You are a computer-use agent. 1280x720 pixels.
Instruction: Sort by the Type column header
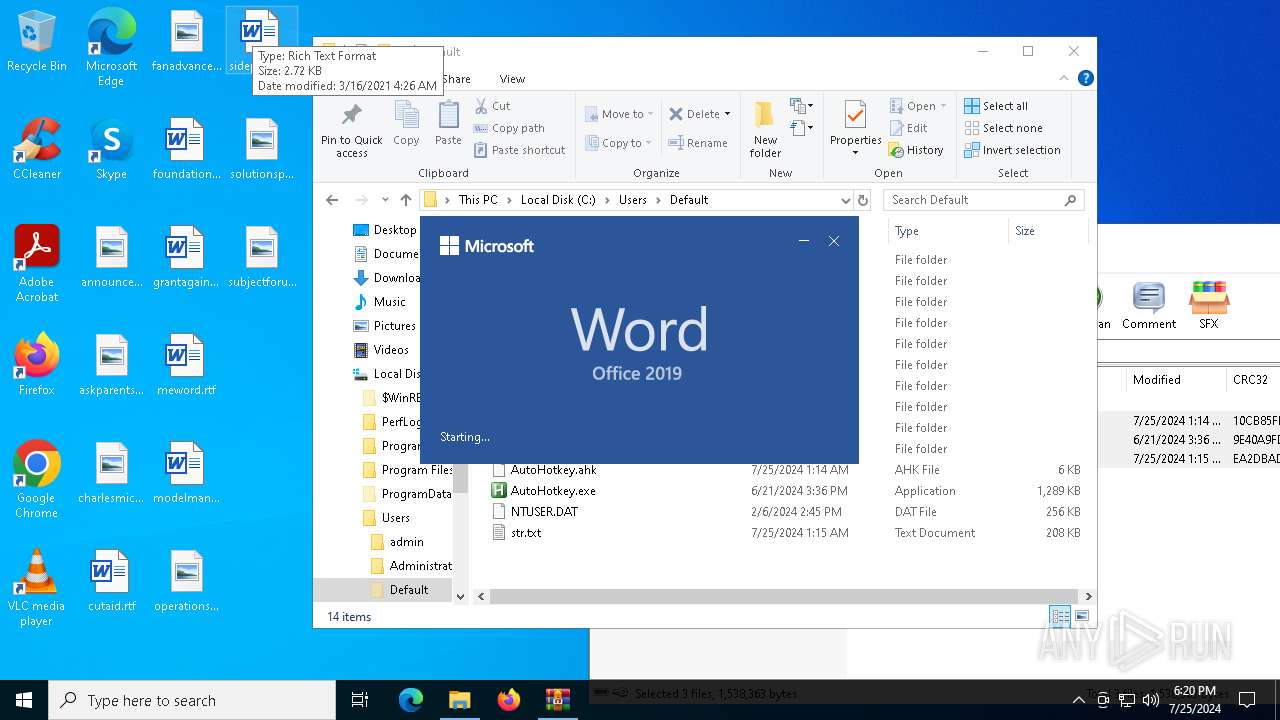pyautogui.click(x=948, y=231)
